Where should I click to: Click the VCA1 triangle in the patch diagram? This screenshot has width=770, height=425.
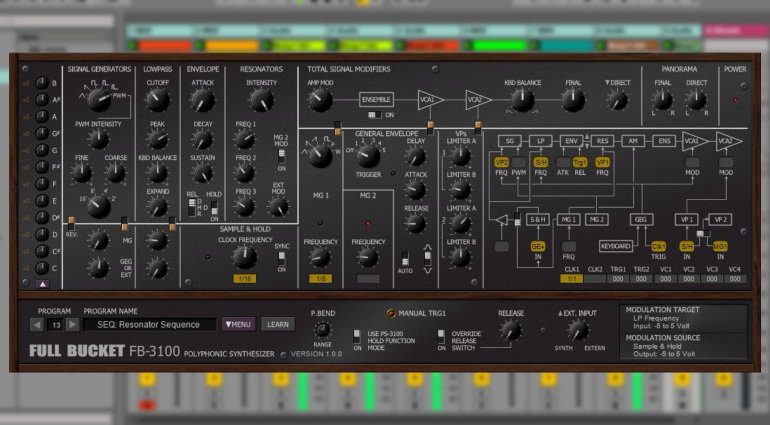pos(695,141)
